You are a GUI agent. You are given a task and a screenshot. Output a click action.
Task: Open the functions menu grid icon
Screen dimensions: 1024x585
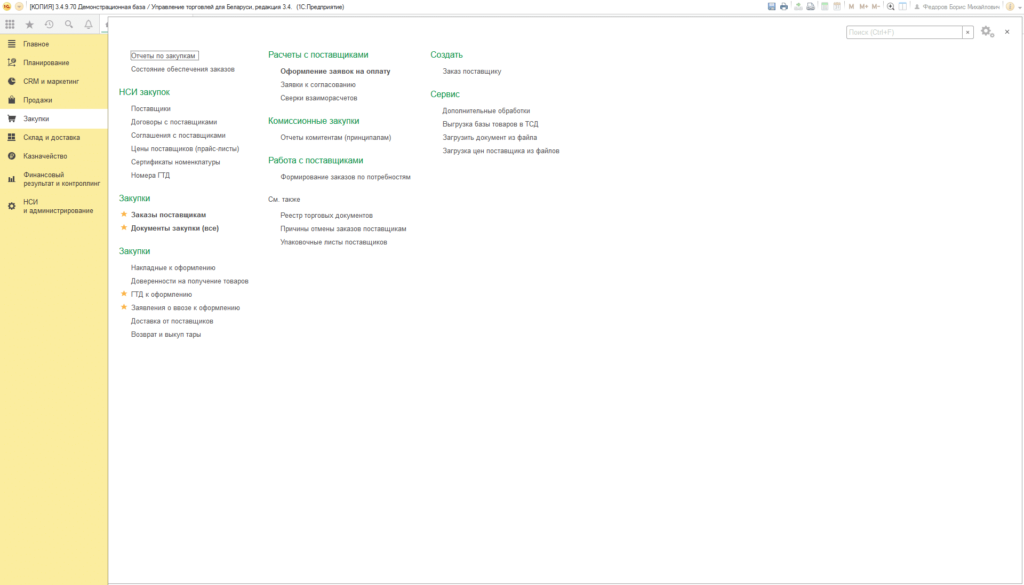(x=10, y=24)
